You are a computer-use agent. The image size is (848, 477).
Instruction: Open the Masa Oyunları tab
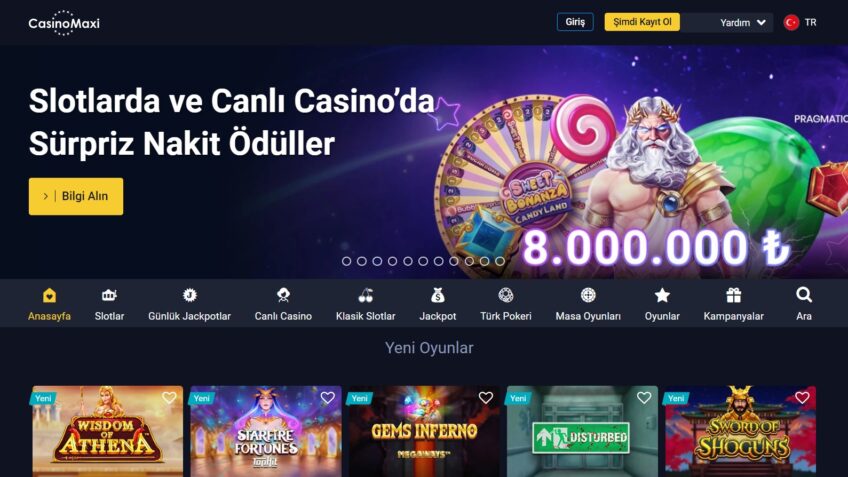coord(588,305)
